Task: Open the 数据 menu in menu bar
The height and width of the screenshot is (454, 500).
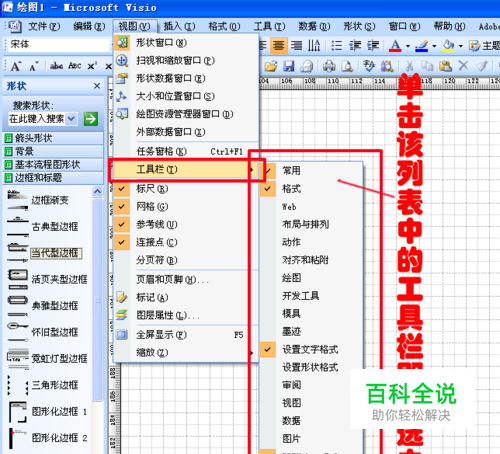Action: pyautogui.click(x=314, y=26)
